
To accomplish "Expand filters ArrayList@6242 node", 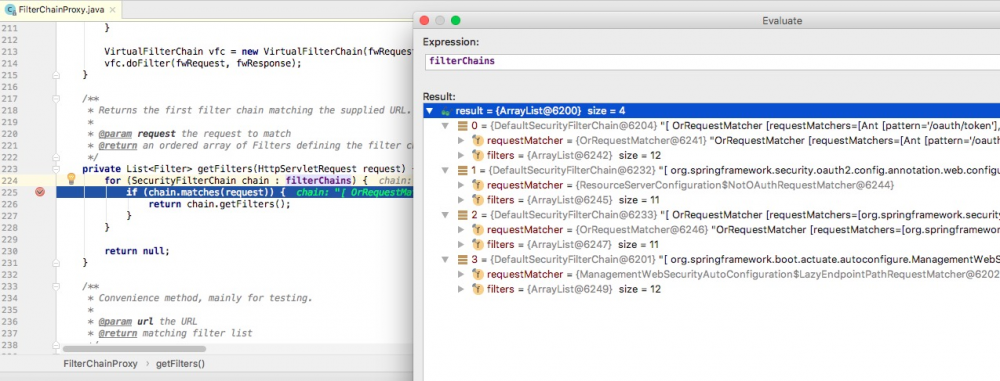I will pyautogui.click(x=462, y=155).
